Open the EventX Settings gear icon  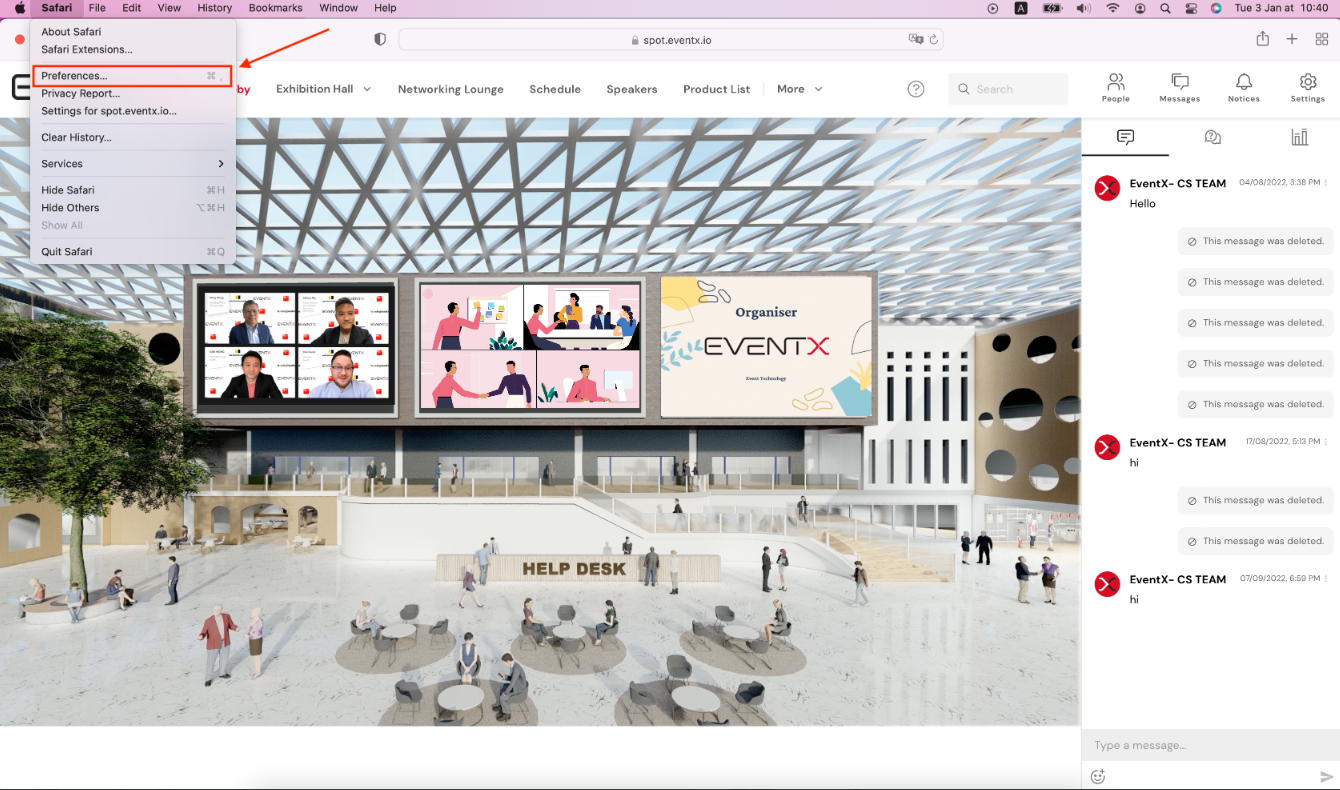click(x=1307, y=87)
